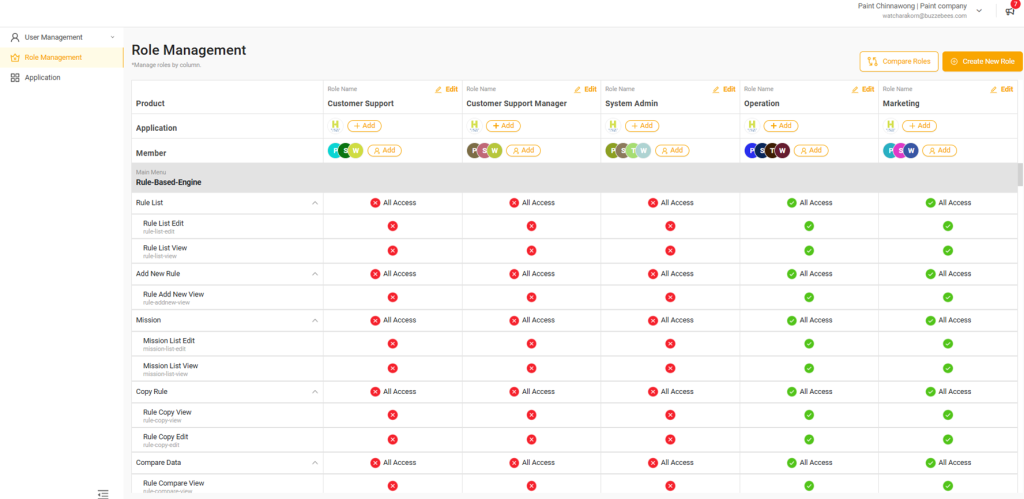Open the notifications megaphone icon

point(1010,11)
